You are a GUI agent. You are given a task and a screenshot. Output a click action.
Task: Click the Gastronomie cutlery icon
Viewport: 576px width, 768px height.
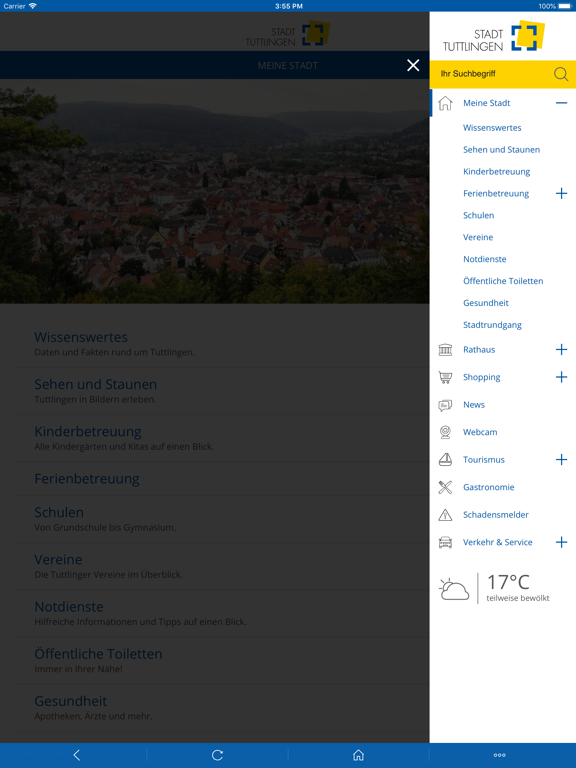(x=445, y=487)
